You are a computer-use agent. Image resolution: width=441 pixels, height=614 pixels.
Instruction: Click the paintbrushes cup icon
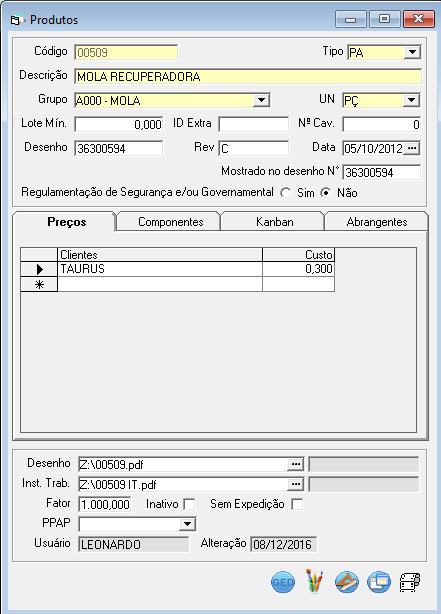314,581
